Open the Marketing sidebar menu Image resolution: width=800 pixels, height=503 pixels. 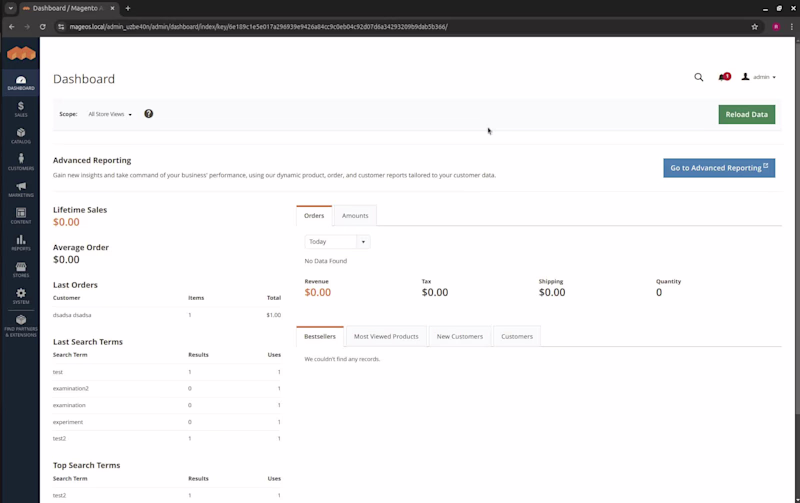[x=21, y=189]
